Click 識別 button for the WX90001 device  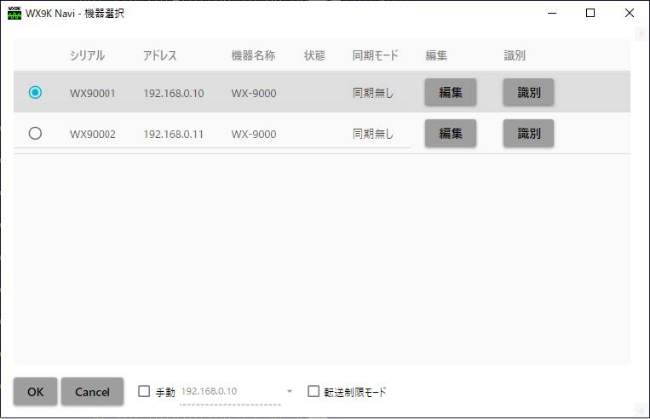coord(528,93)
